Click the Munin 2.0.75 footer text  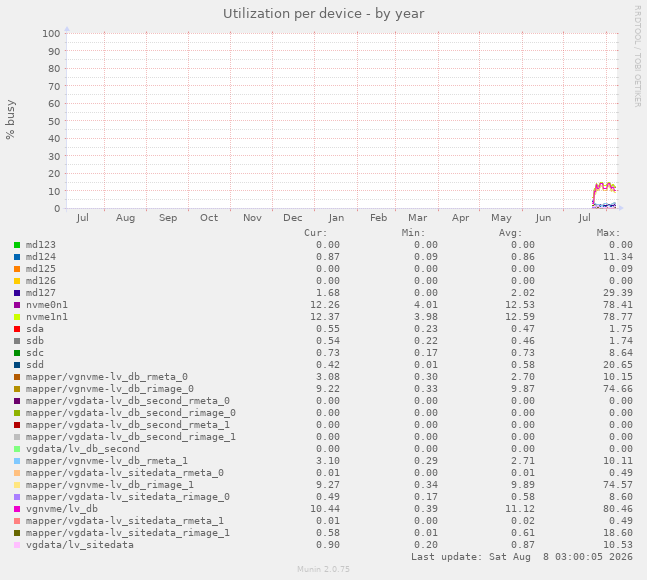click(x=324, y=569)
